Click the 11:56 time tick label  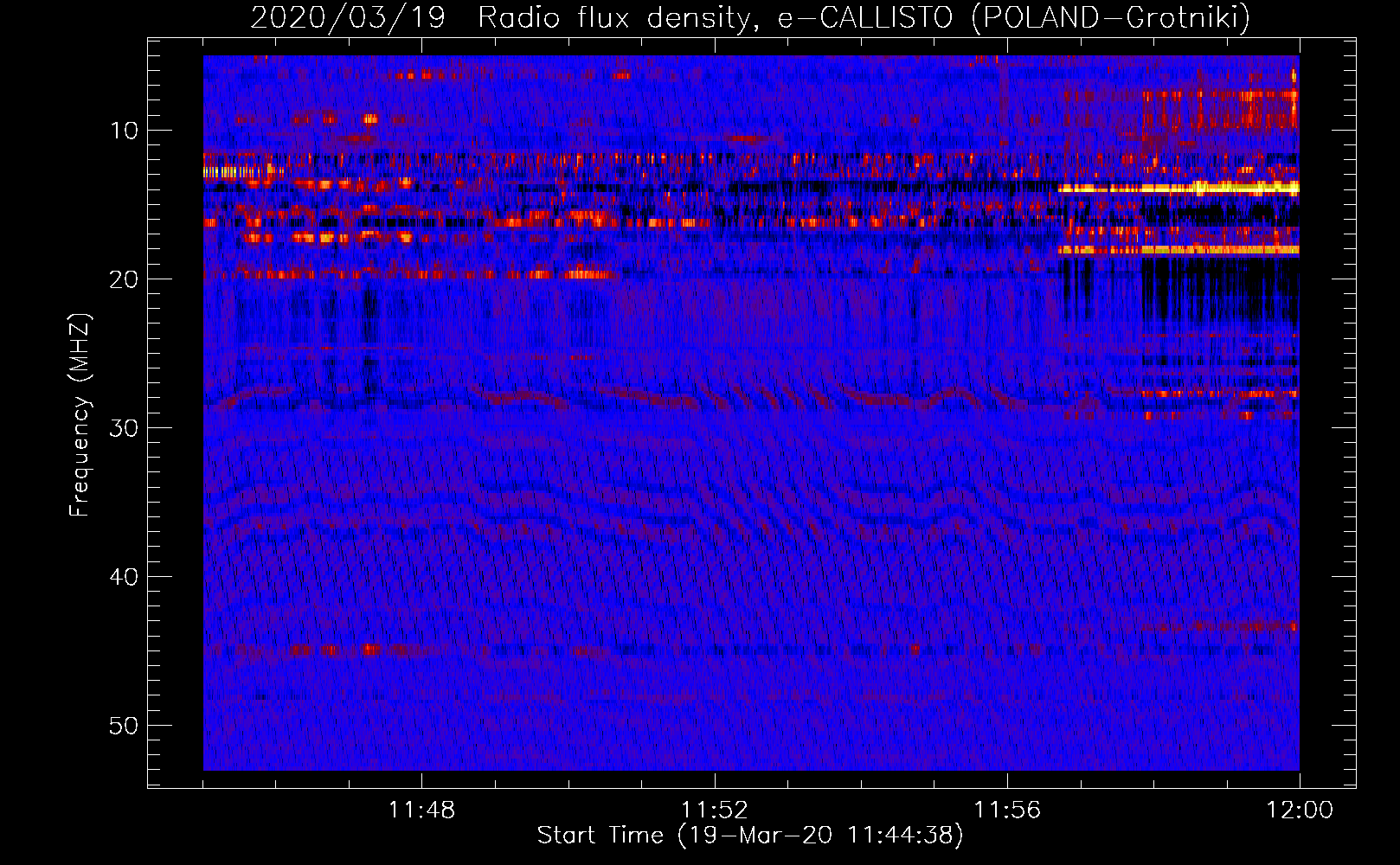[1007, 811]
